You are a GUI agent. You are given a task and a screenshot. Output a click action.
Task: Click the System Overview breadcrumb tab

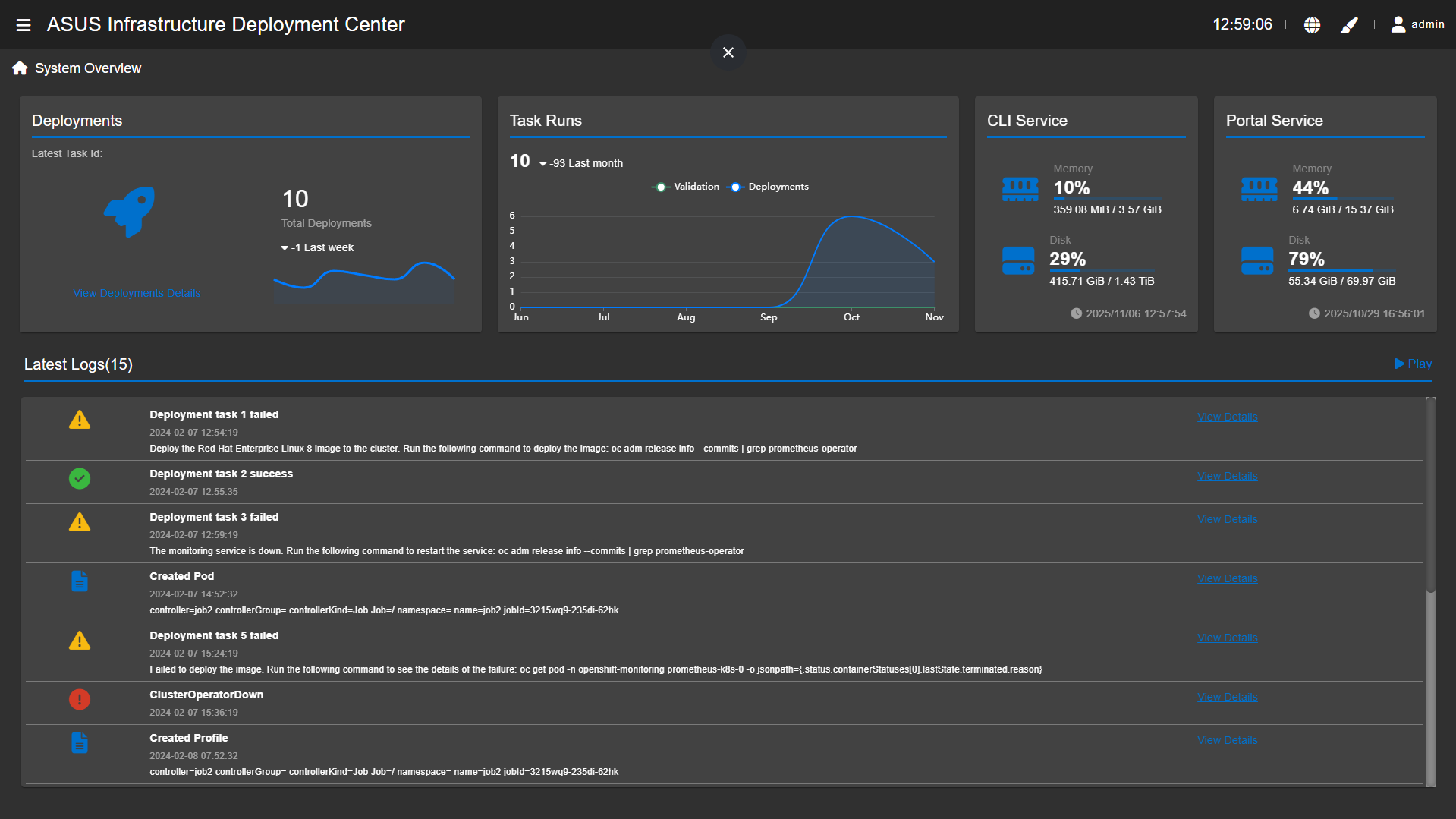pyautogui.click(x=88, y=68)
